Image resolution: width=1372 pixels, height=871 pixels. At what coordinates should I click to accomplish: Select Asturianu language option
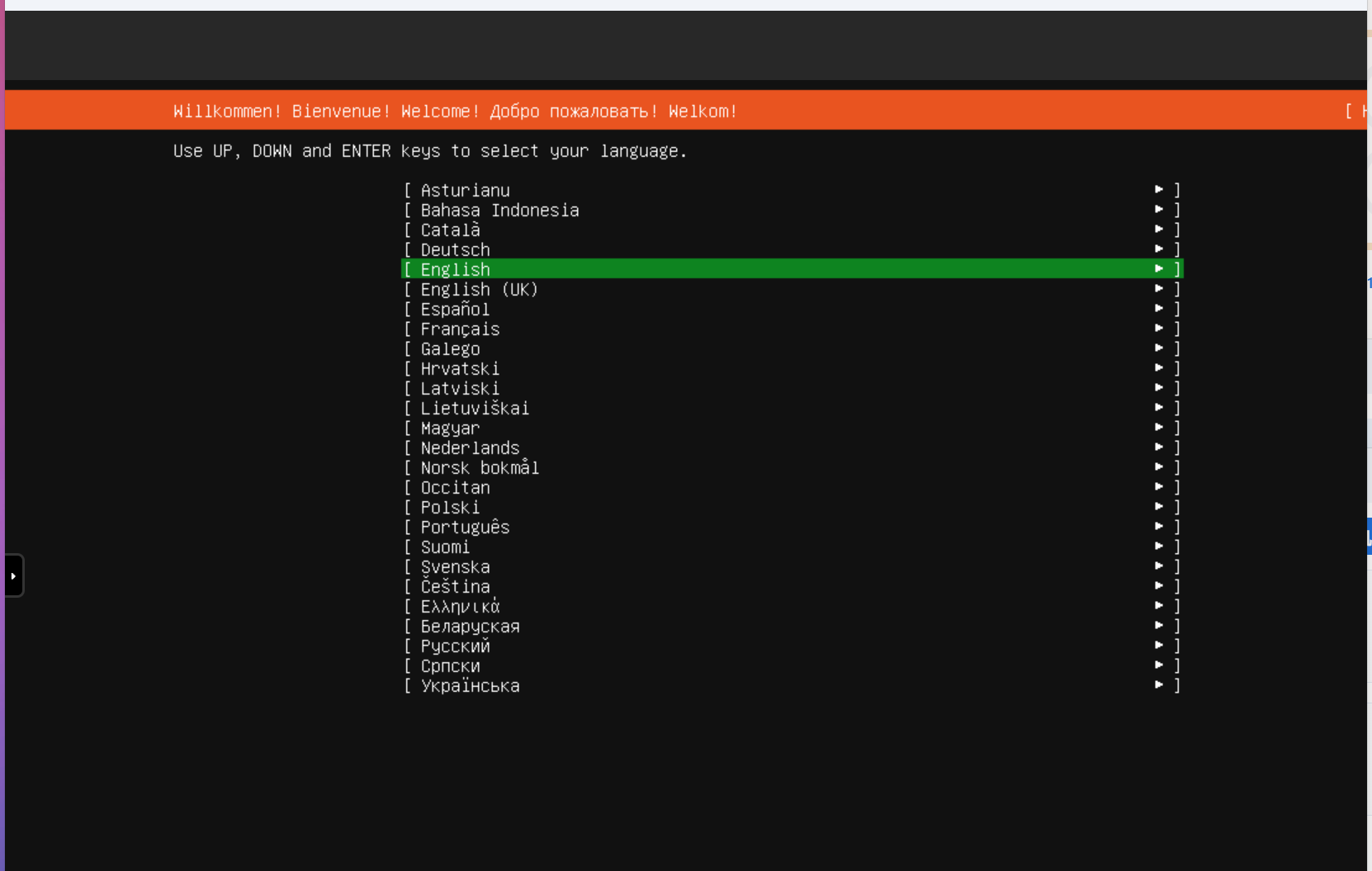[792, 190]
